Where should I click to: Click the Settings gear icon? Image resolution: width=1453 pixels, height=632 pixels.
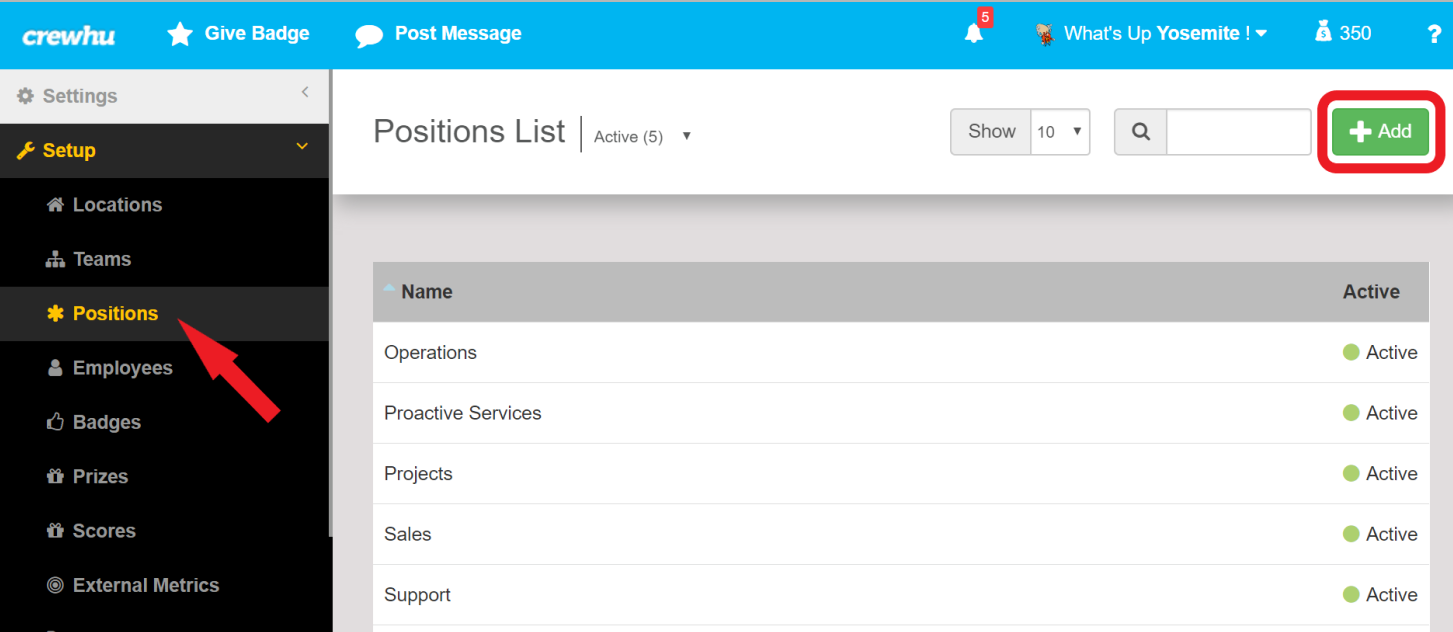click(26, 96)
